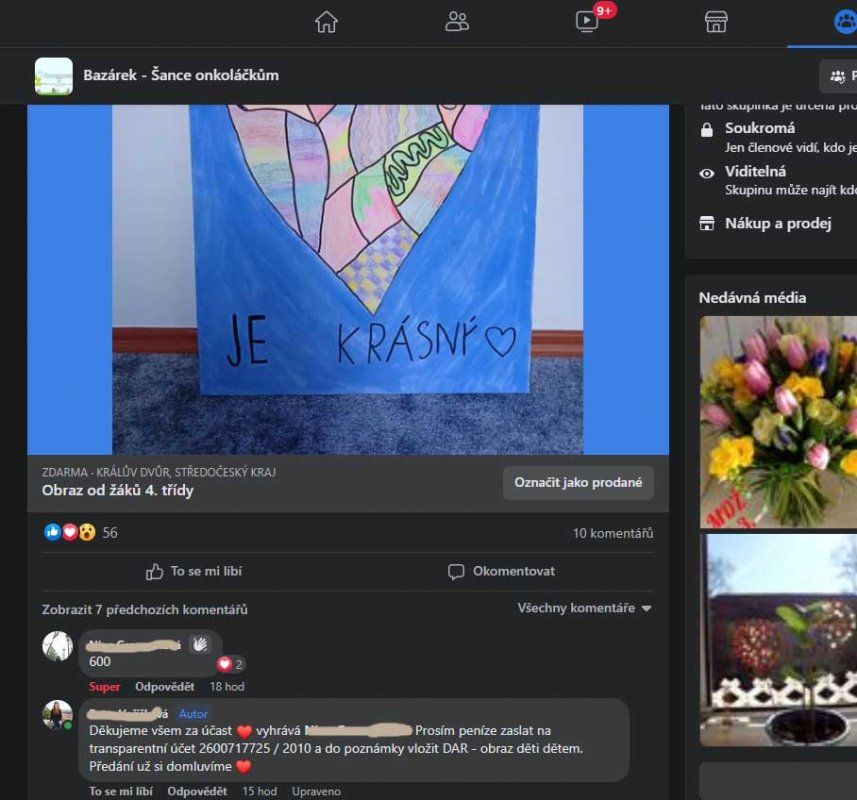
Task: Open the first commenter's profile picture
Action: (57, 646)
